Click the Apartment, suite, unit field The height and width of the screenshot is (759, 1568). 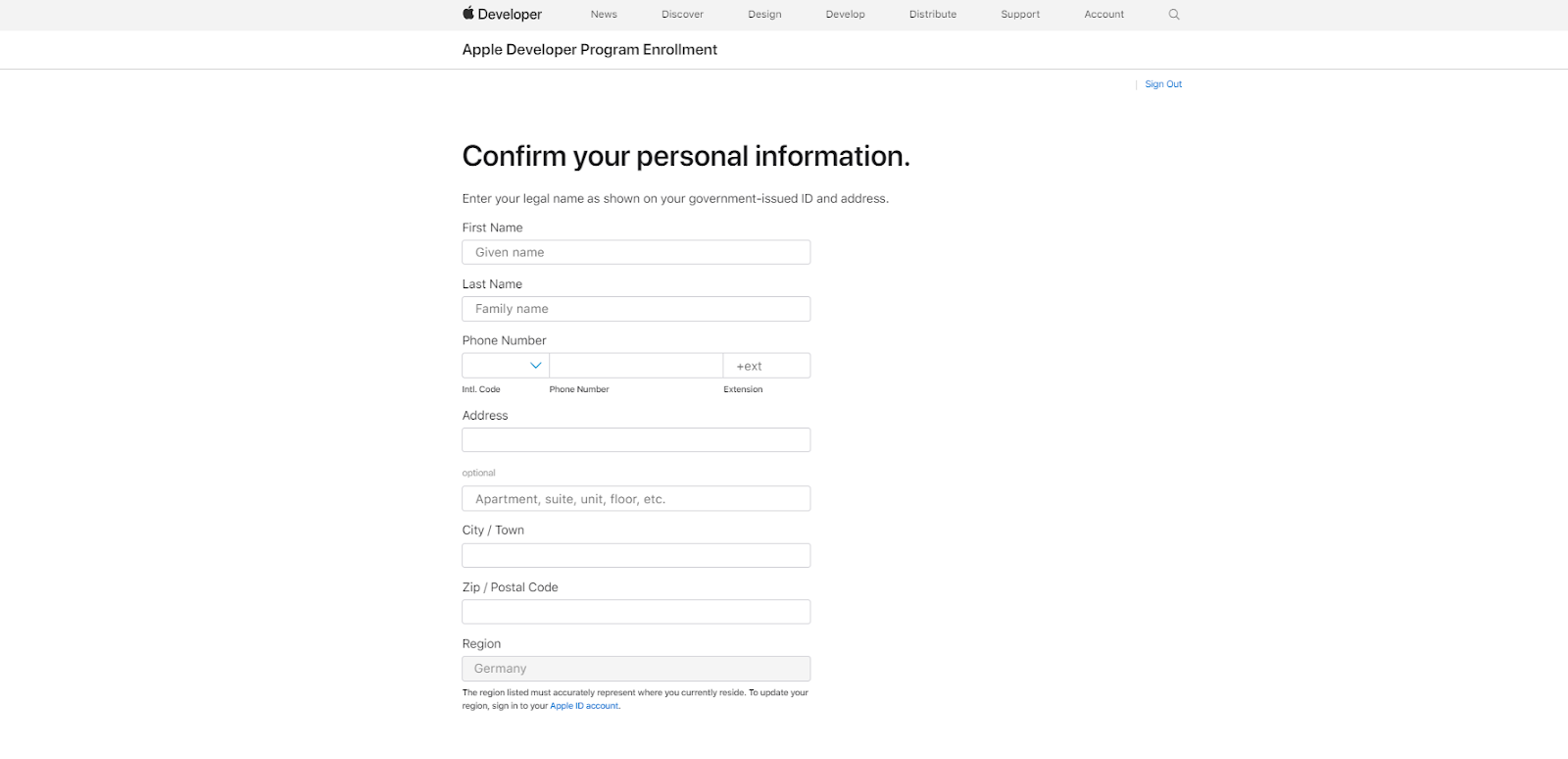click(636, 499)
